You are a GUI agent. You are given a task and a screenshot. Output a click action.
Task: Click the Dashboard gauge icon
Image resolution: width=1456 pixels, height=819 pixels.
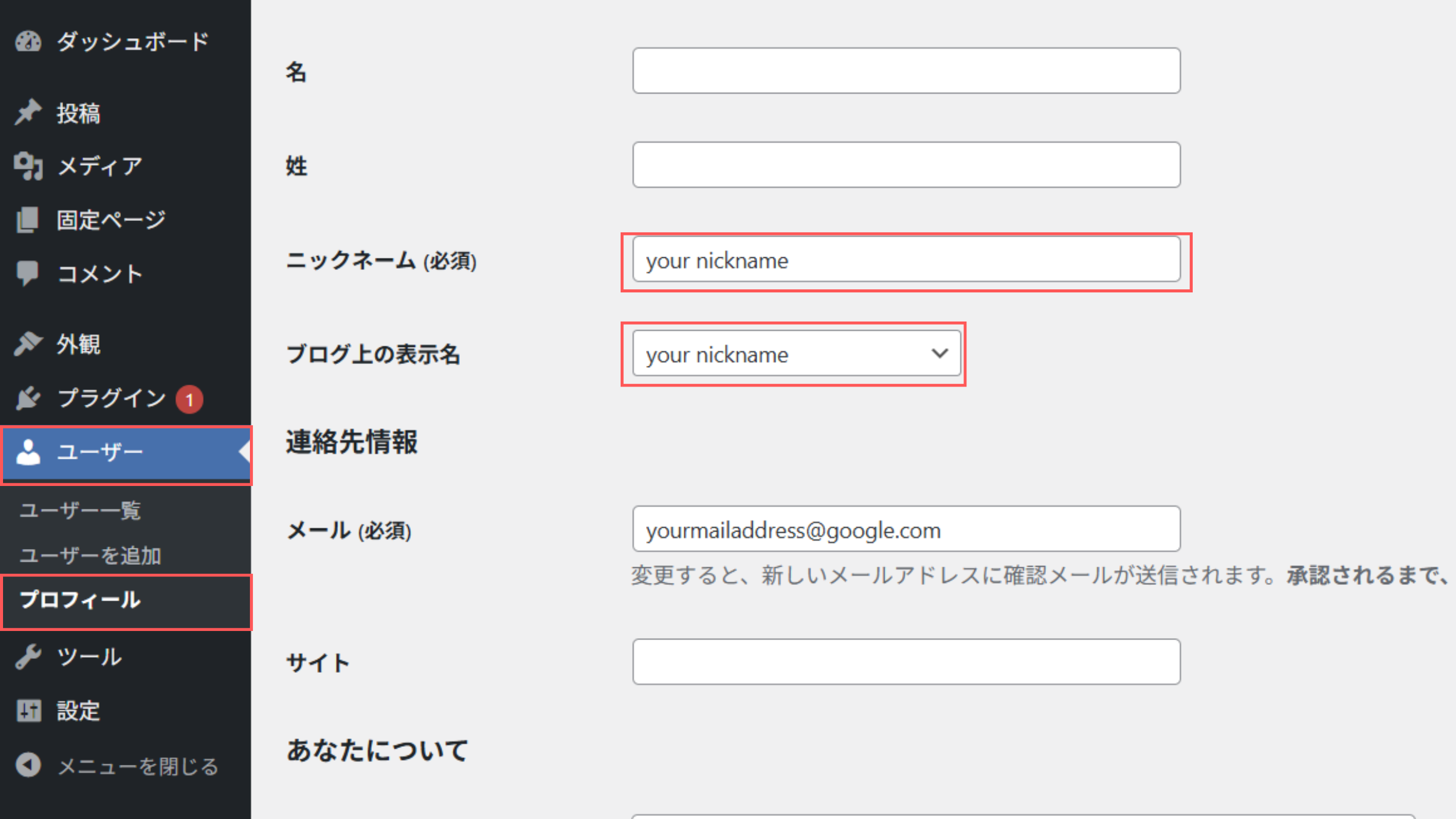[x=28, y=42]
